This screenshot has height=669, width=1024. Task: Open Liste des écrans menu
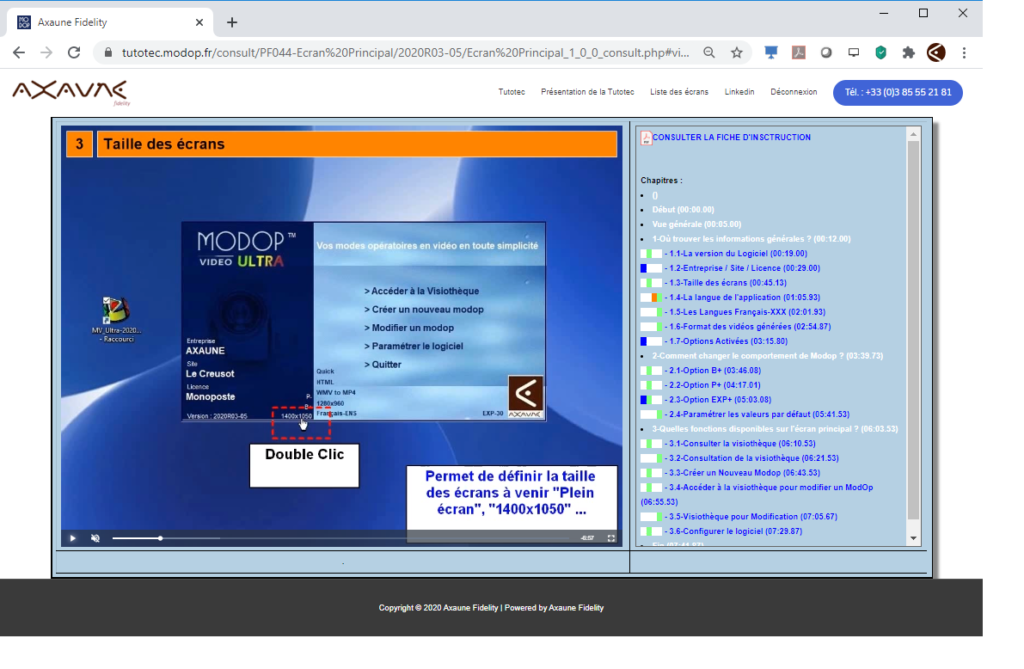click(x=679, y=92)
